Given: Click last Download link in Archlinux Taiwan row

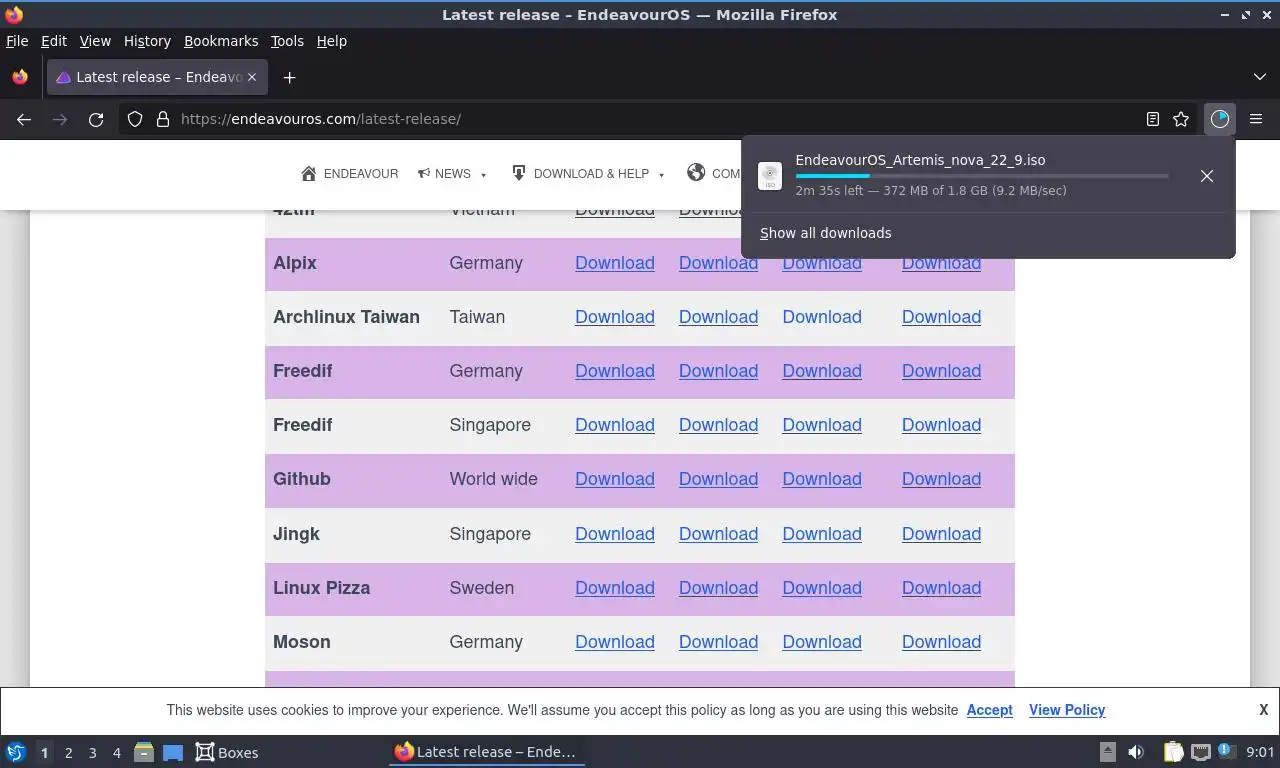Looking at the screenshot, I should click(x=941, y=317).
